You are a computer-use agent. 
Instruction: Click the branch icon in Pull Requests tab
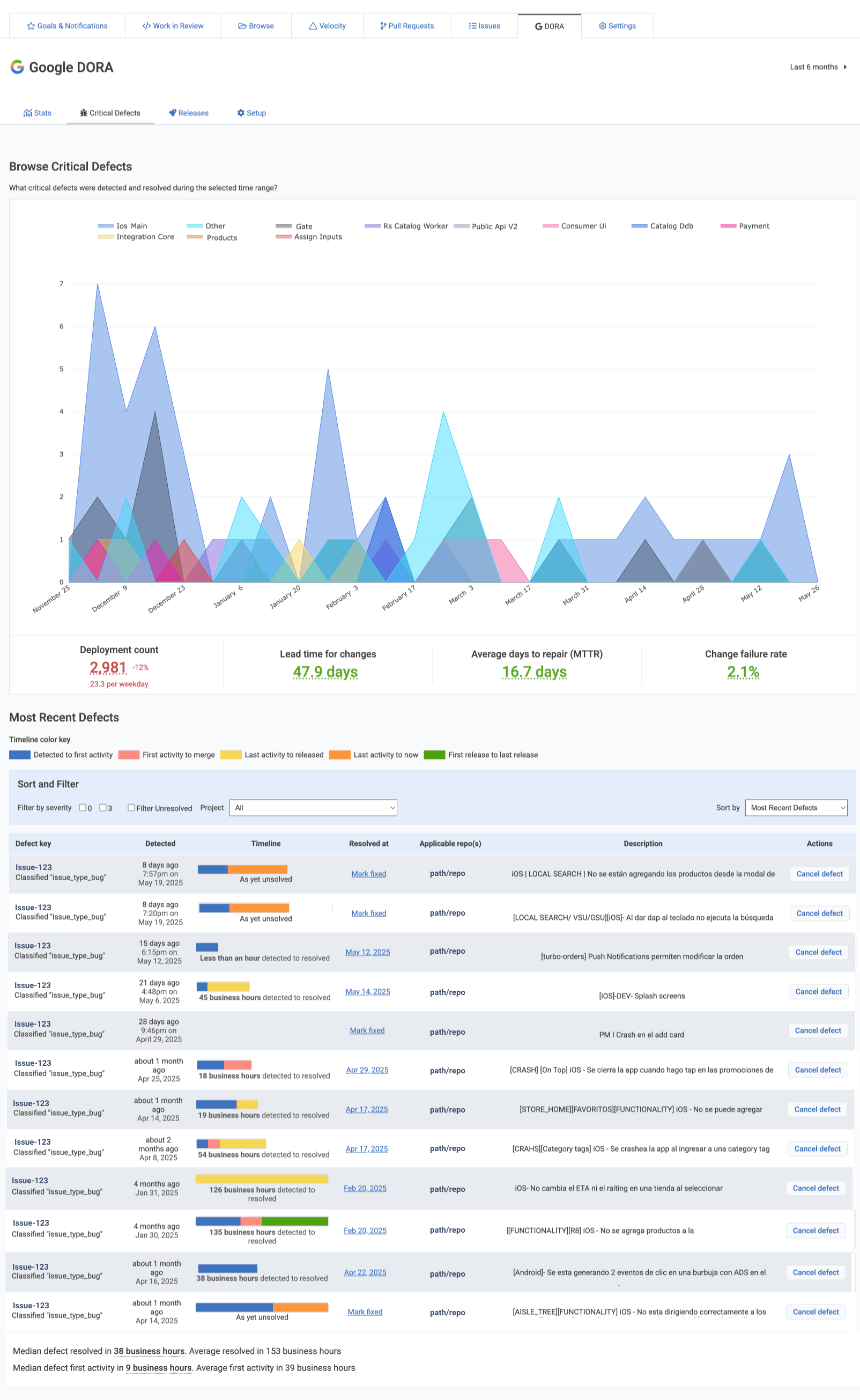(383, 26)
